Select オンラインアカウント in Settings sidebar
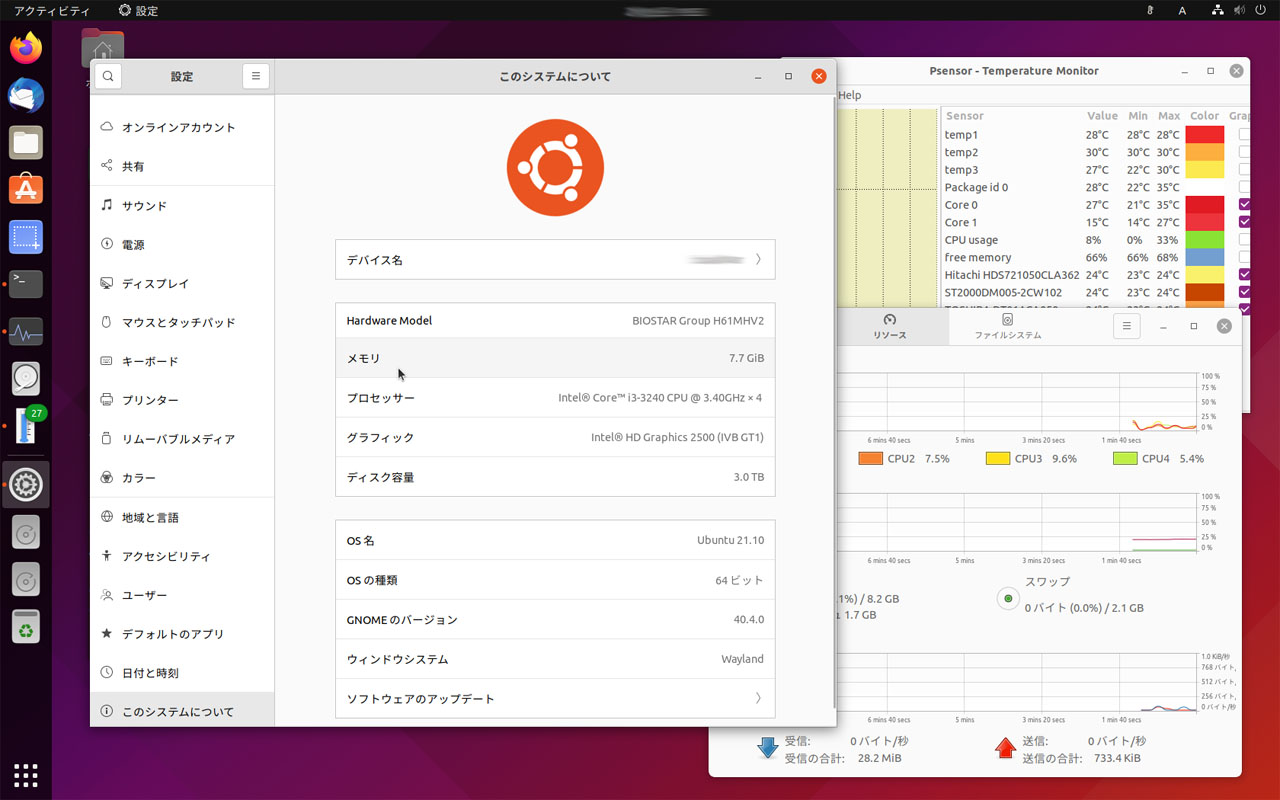The width and height of the screenshot is (1280, 800). pos(182,127)
